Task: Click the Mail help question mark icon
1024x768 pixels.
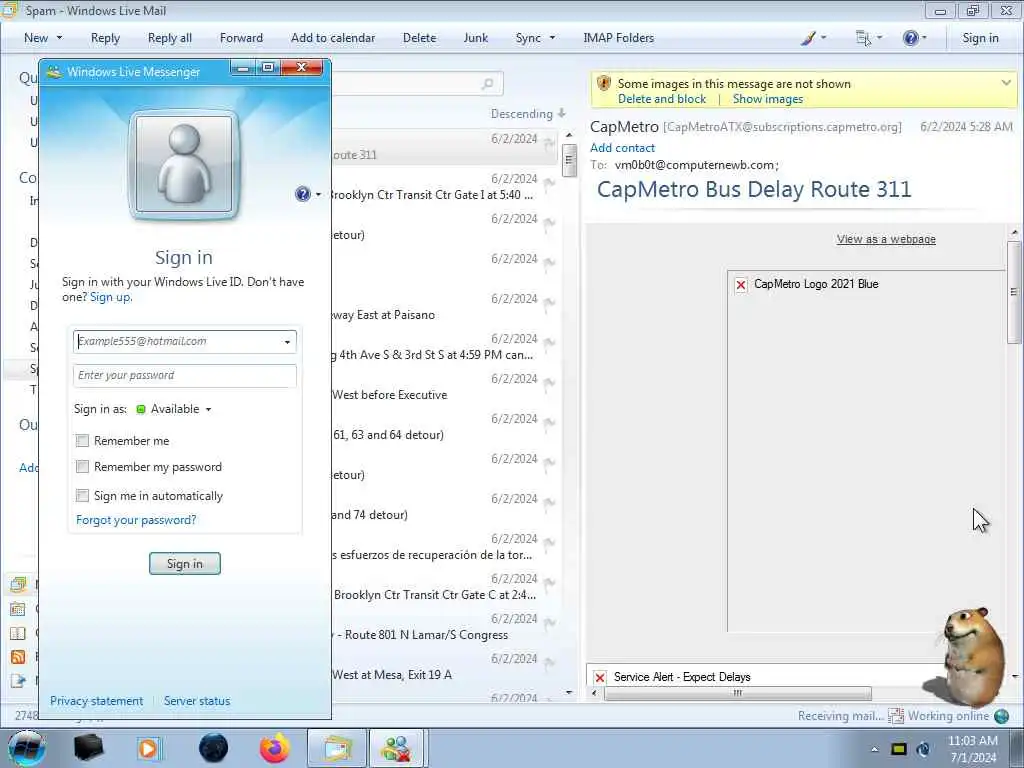Action: (x=910, y=38)
